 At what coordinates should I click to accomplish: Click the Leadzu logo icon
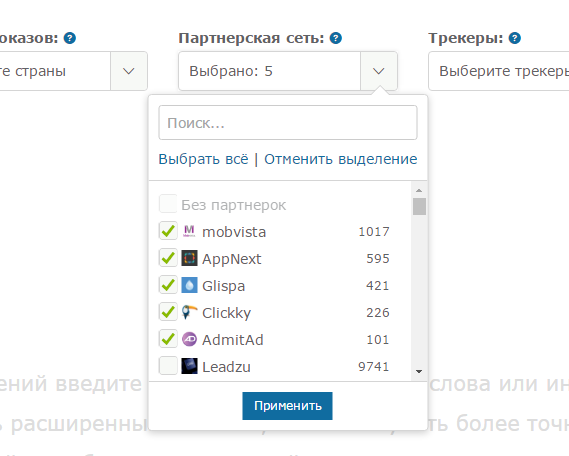click(x=189, y=366)
